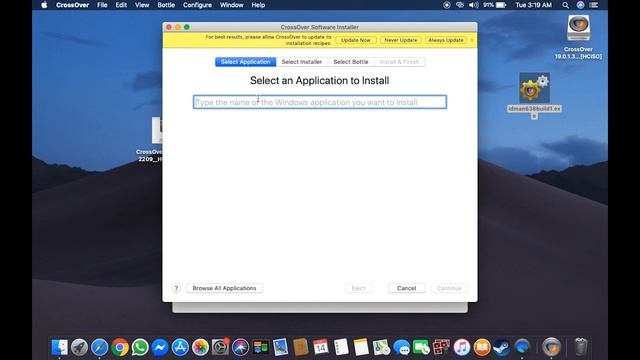Click battery status in menu bar
The height and width of the screenshot is (360, 640).
point(495,5)
